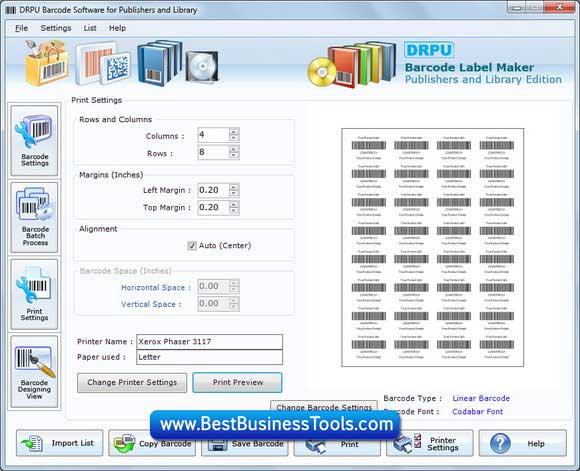
Task: Click the Linear Barcode type link
Action: click(x=481, y=398)
